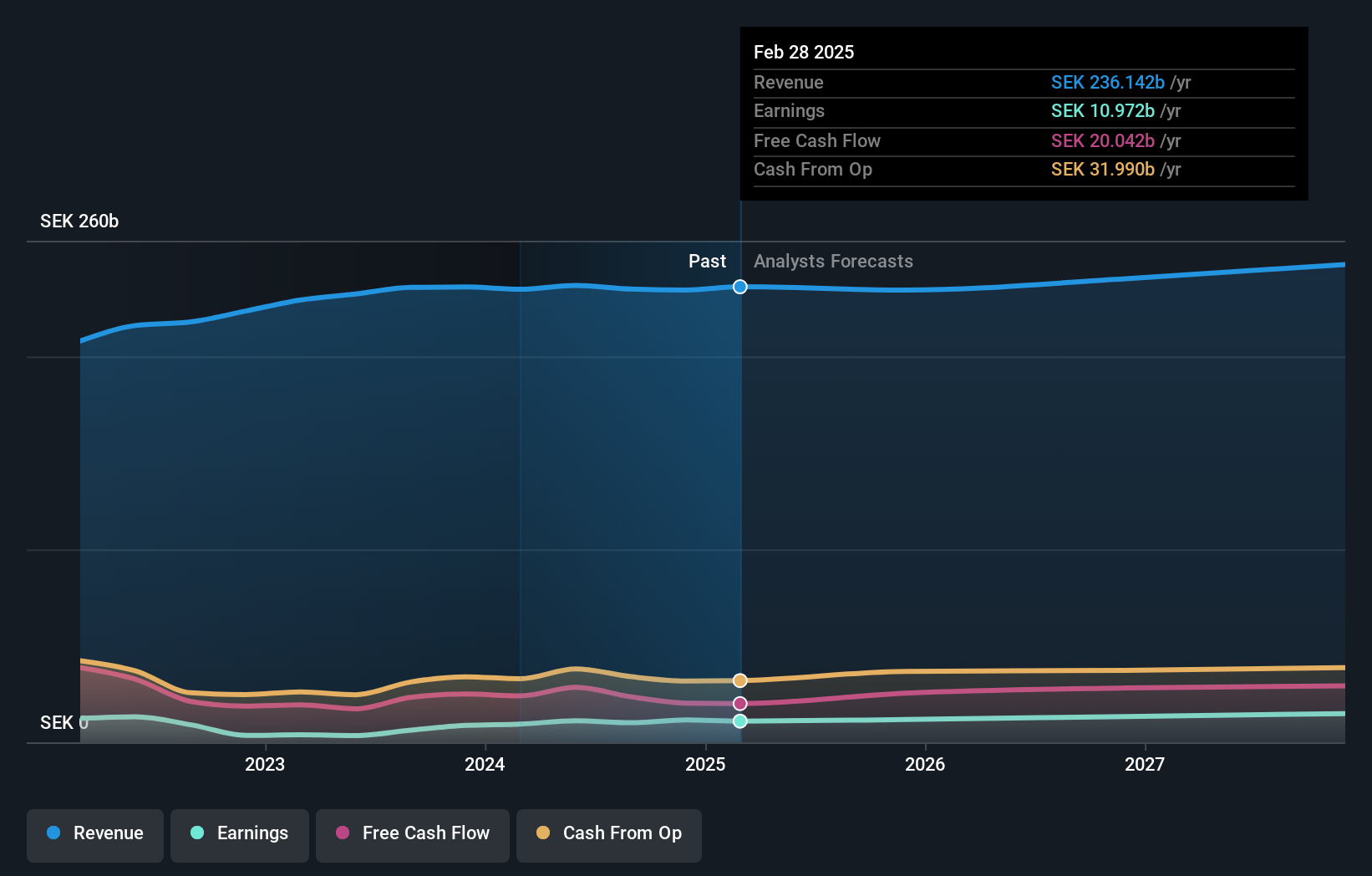Screen dimensions: 1372x876
Task: Click the Revenue row label in tooltip
Action: click(x=788, y=82)
